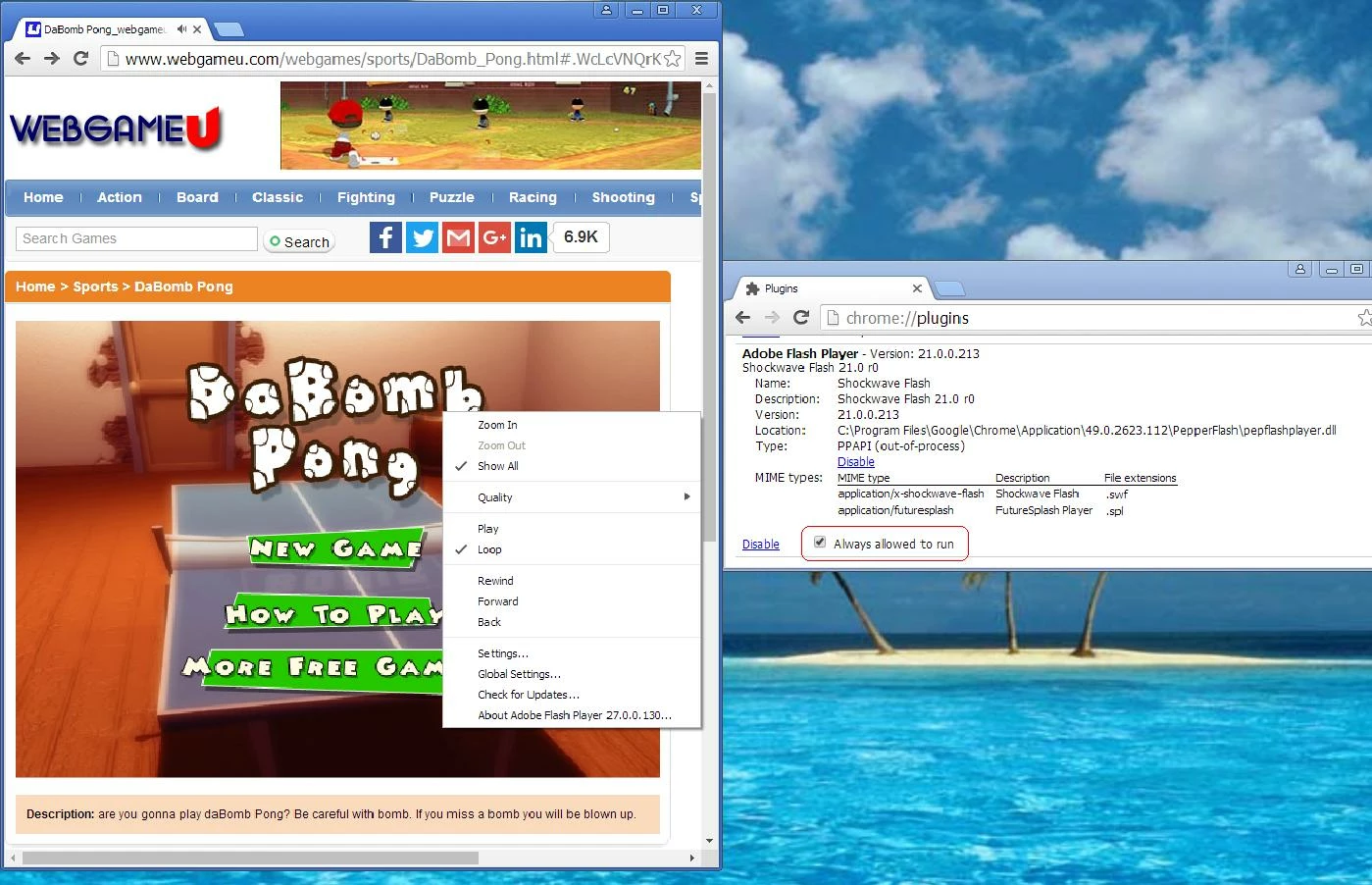Open new tab in Plugins window

(949, 288)
